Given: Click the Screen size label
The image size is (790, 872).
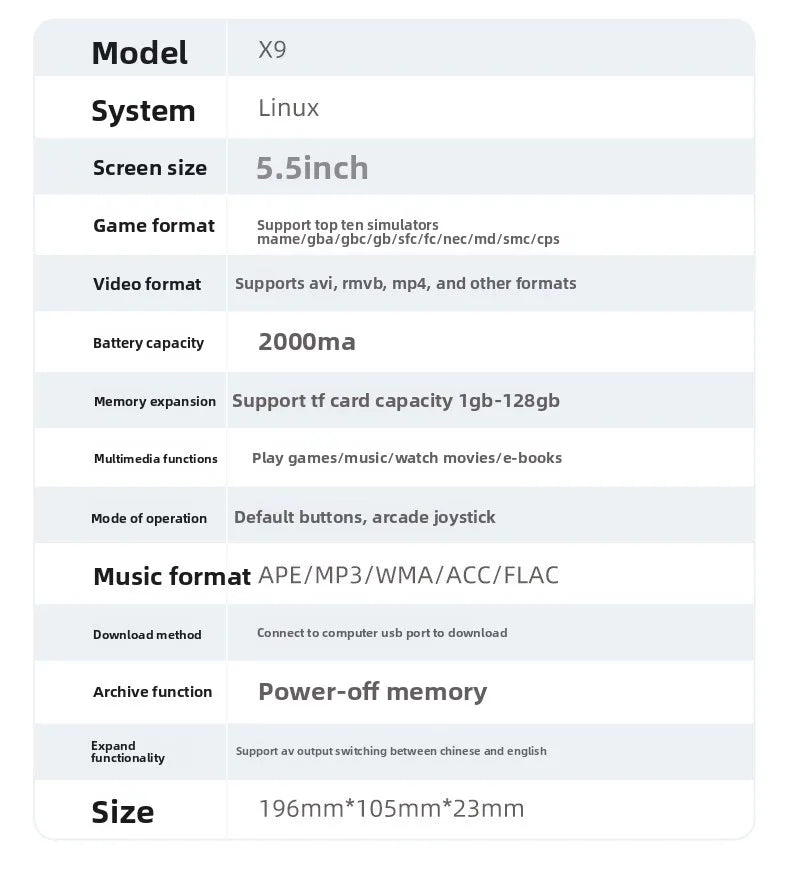Looking at the screenshot, I should tap(150, 168).
